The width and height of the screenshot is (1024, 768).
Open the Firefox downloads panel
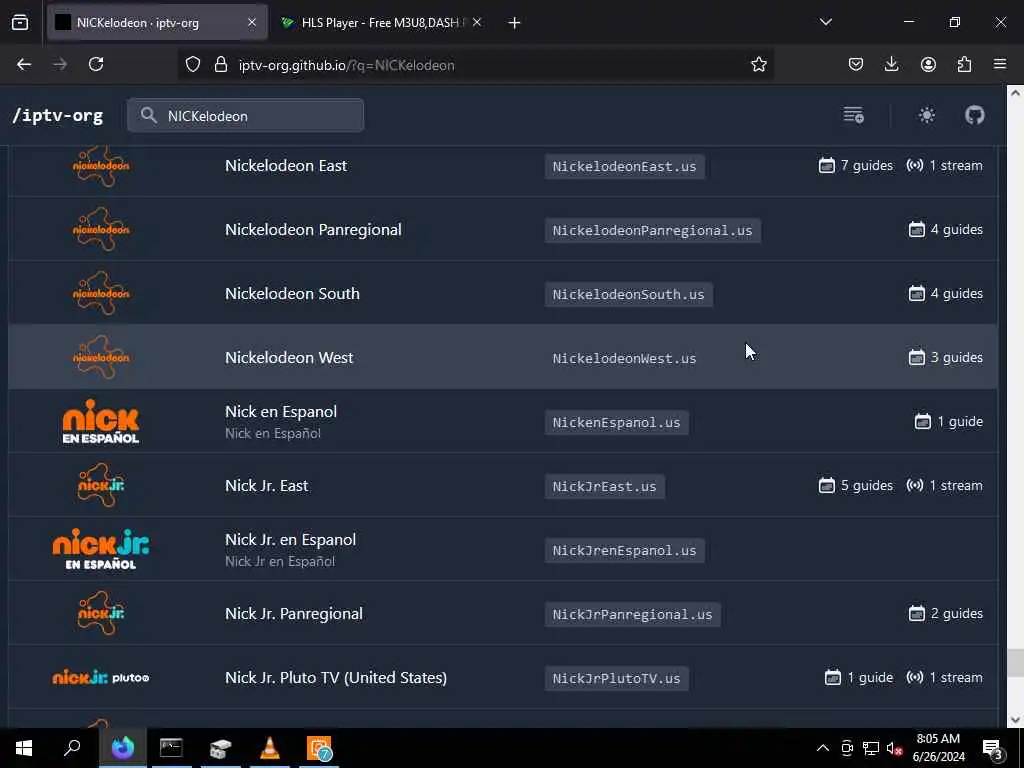click(x=891, y=64)
